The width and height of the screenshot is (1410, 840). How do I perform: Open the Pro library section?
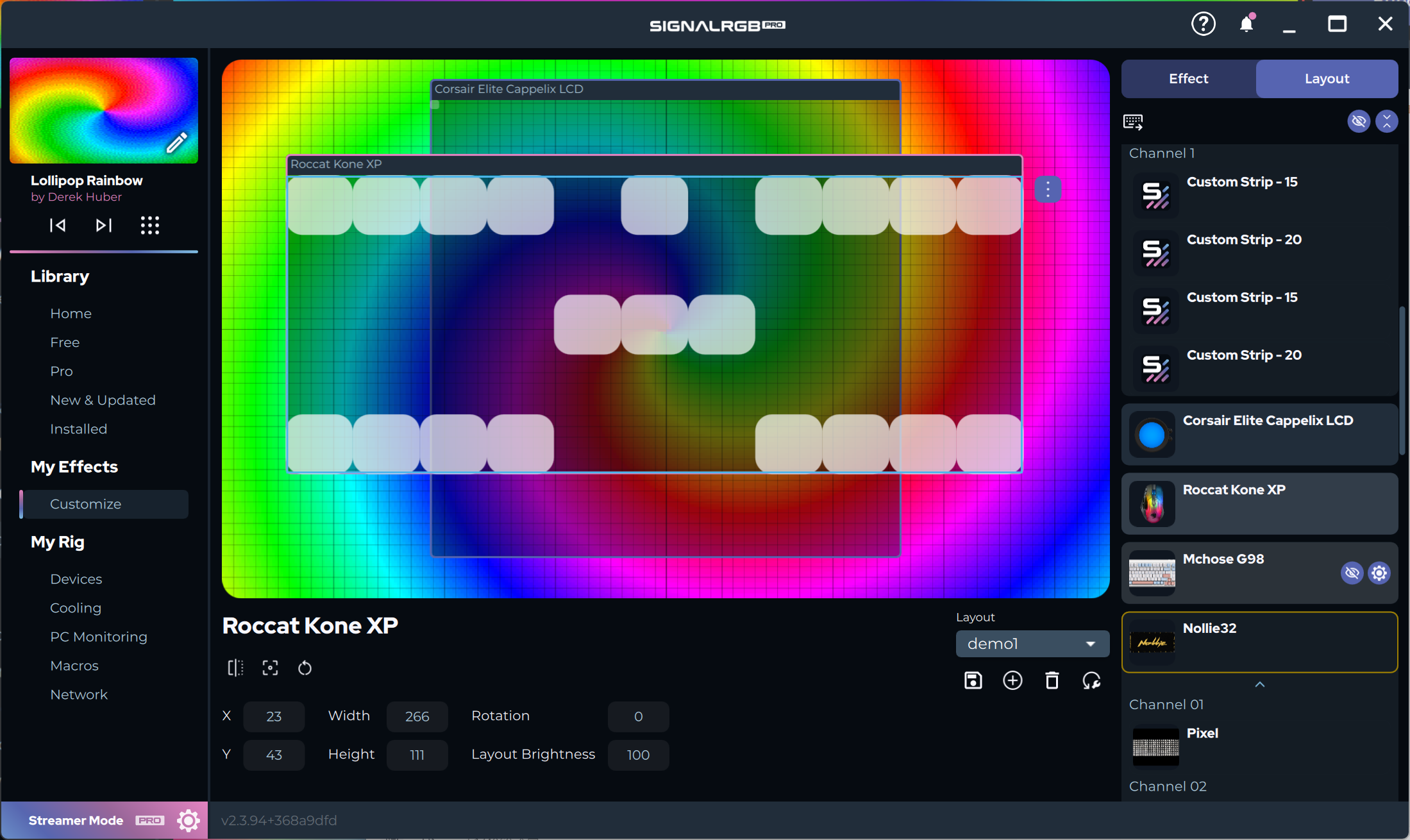(x=62, y=371)
